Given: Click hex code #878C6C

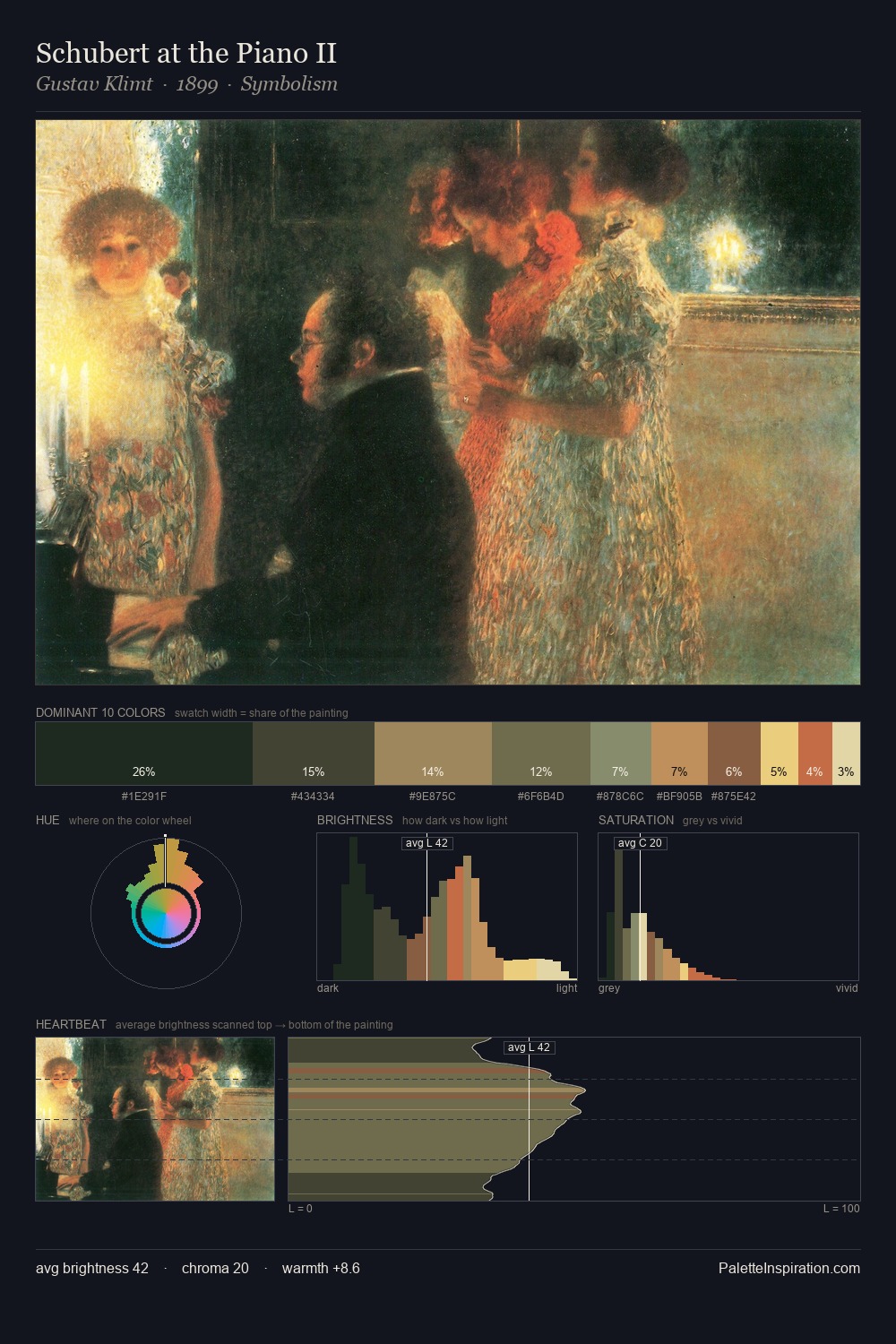Looking at the screenshot, I should (x=620, y=796).
